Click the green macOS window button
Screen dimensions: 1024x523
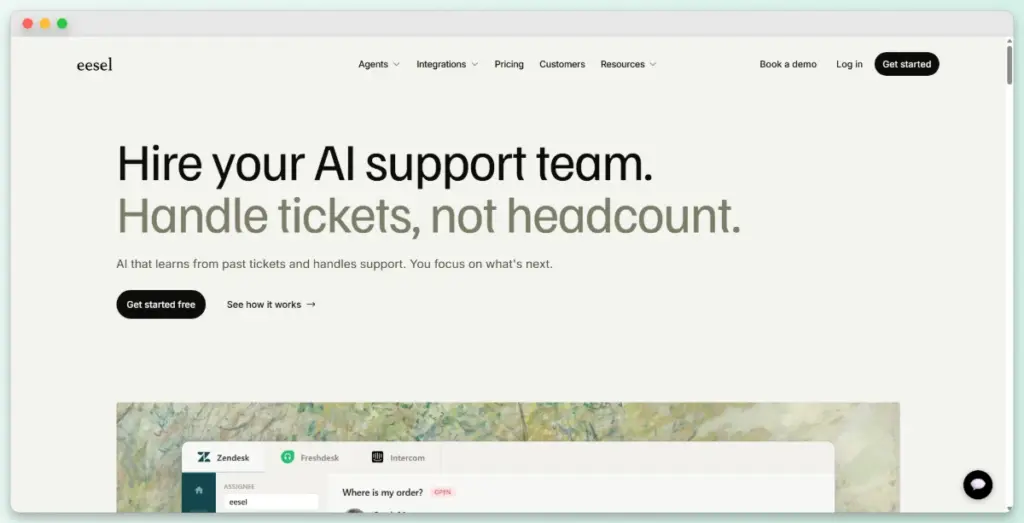[x=62, y=24]
